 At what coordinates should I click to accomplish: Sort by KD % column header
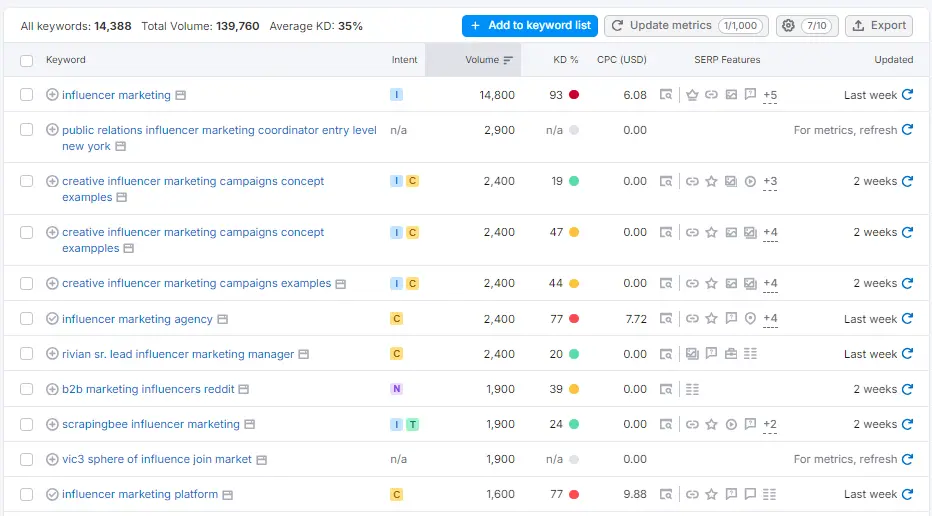pos(566,60)
